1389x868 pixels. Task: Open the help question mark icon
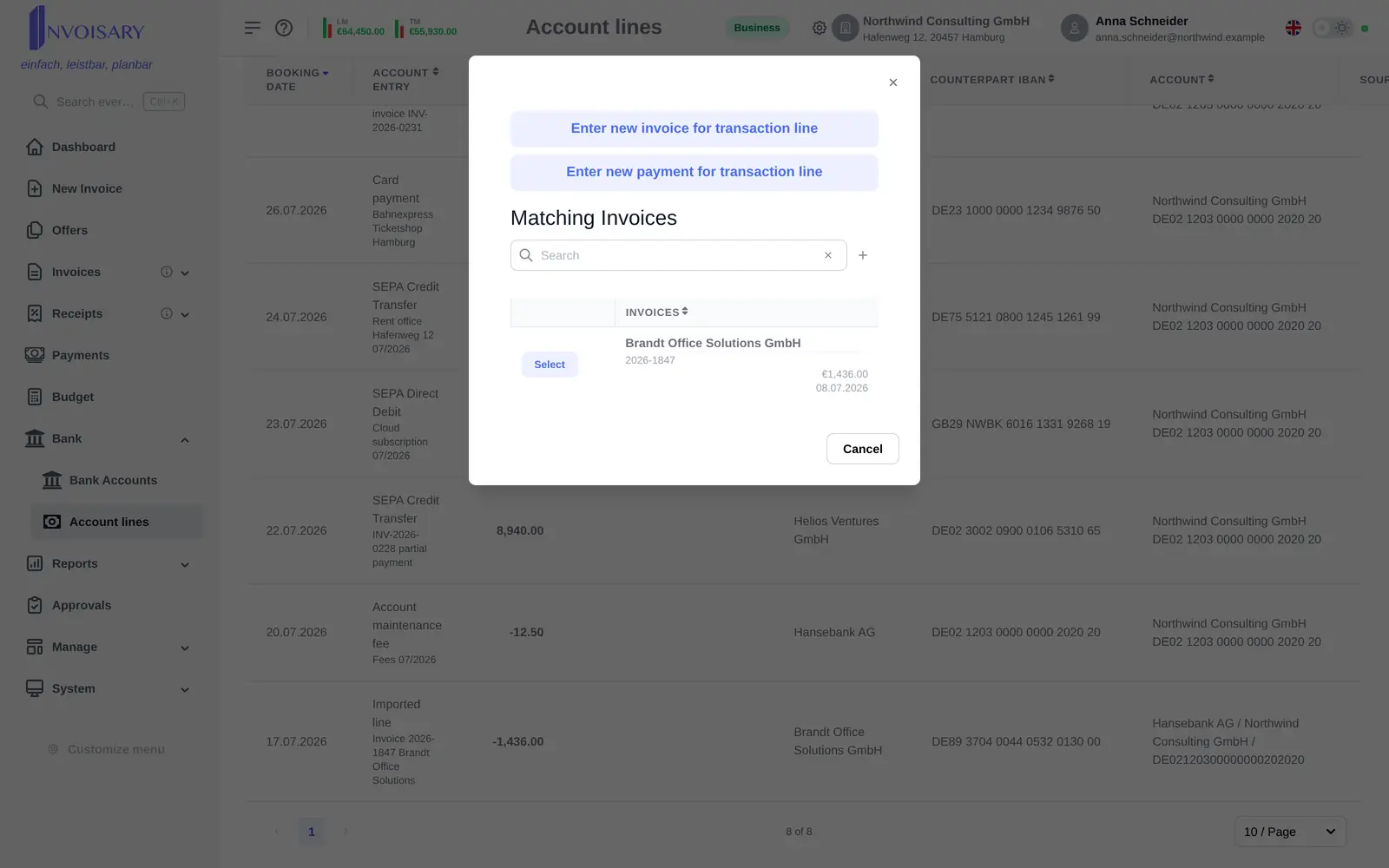284,28
